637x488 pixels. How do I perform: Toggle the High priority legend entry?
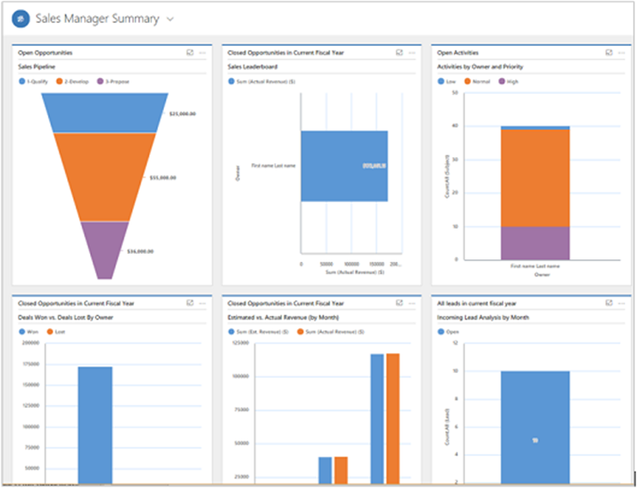click(x=508, y=81)
